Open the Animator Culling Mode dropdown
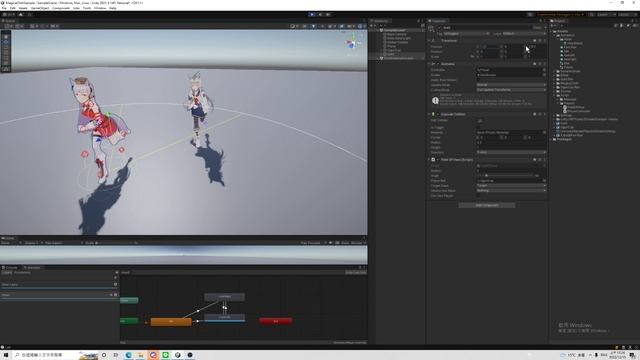Screen dimensions: 640x360 coord(511,90)
